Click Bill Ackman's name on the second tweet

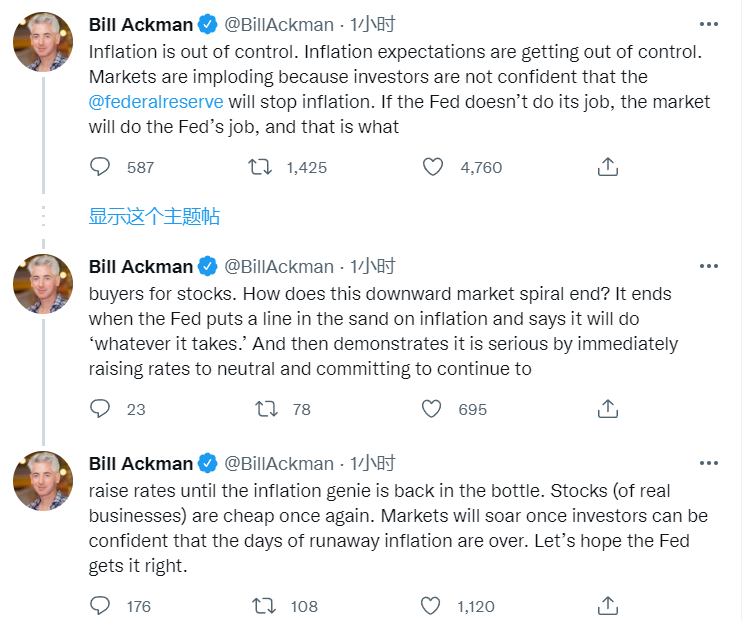pyautogui.click(x=140, y=266)
